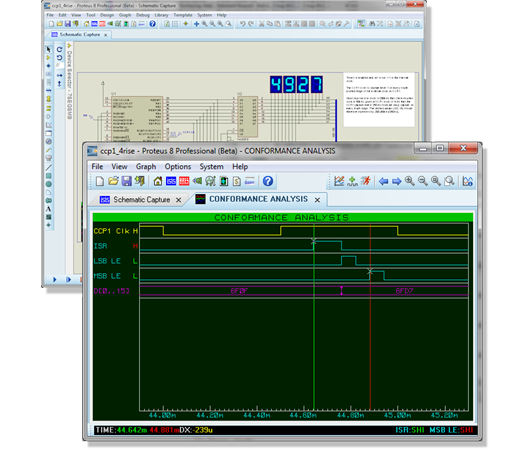Open Library menu in back Schematic Capture window
Screen dimensions: 531x450
pos(161,15)
